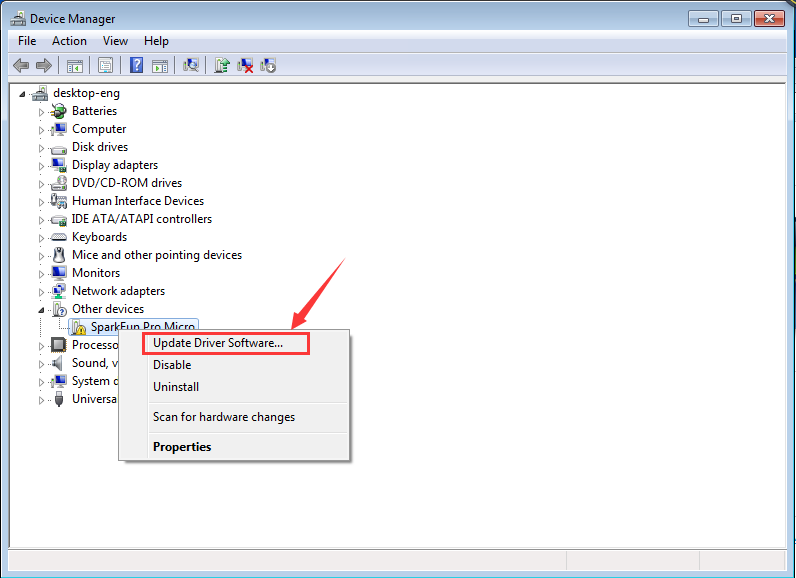Maximize the Device Manager window
Image resolution: width=796 pixels, height=578 pixels.
(x=736, y=19)
